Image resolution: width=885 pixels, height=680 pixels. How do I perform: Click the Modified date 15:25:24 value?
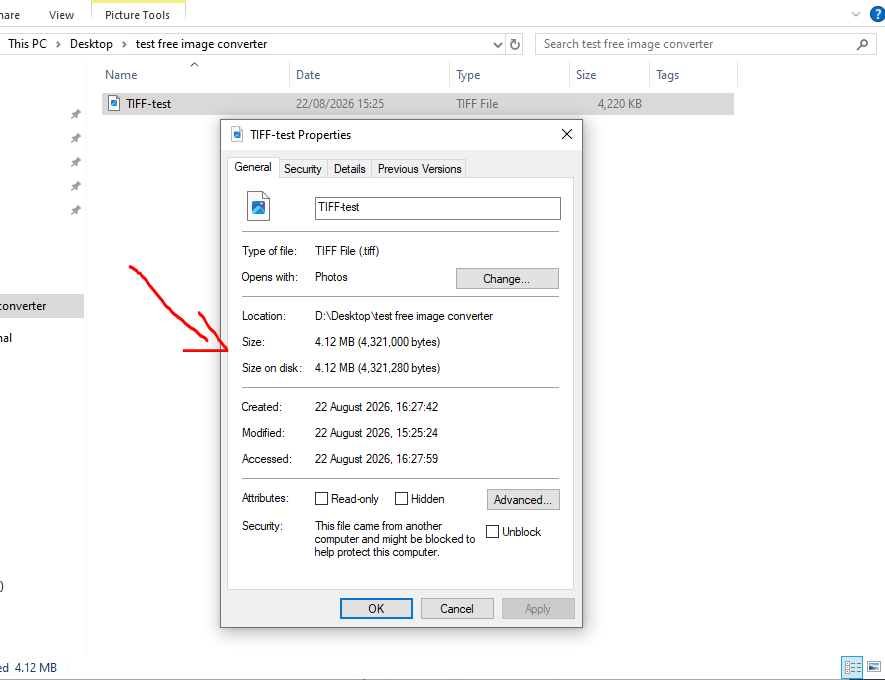tap(376, 433)
